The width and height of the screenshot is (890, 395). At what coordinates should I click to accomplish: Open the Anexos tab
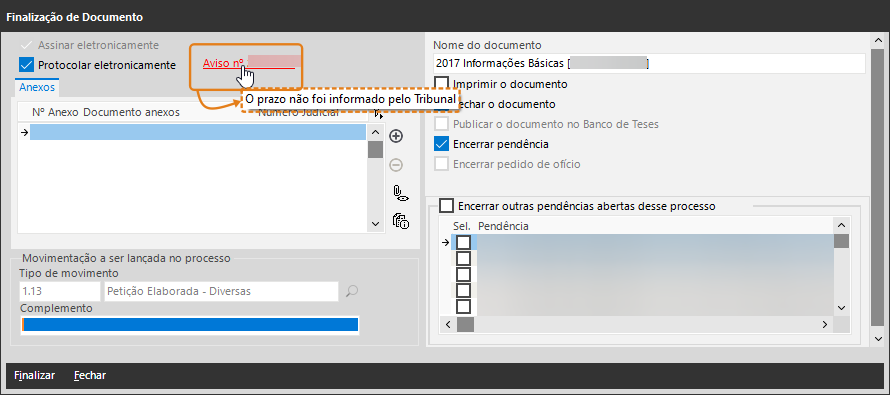click(x=37, y=87)
